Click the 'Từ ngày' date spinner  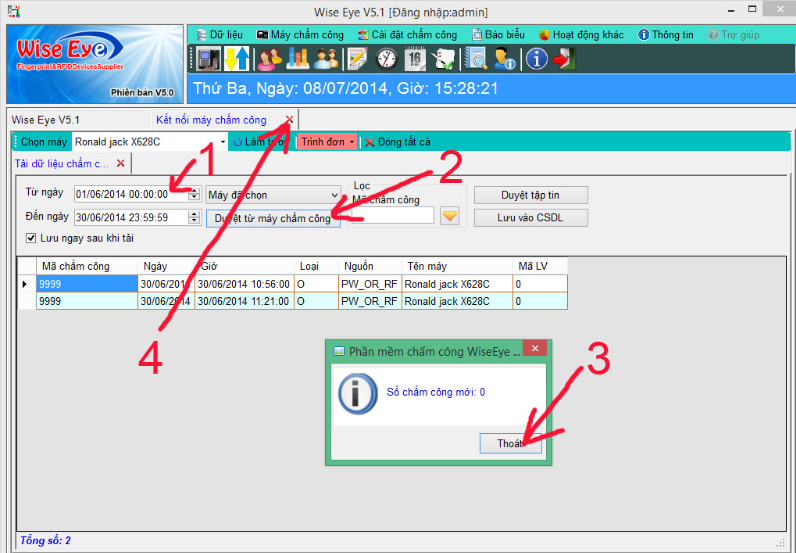(194, 194)
